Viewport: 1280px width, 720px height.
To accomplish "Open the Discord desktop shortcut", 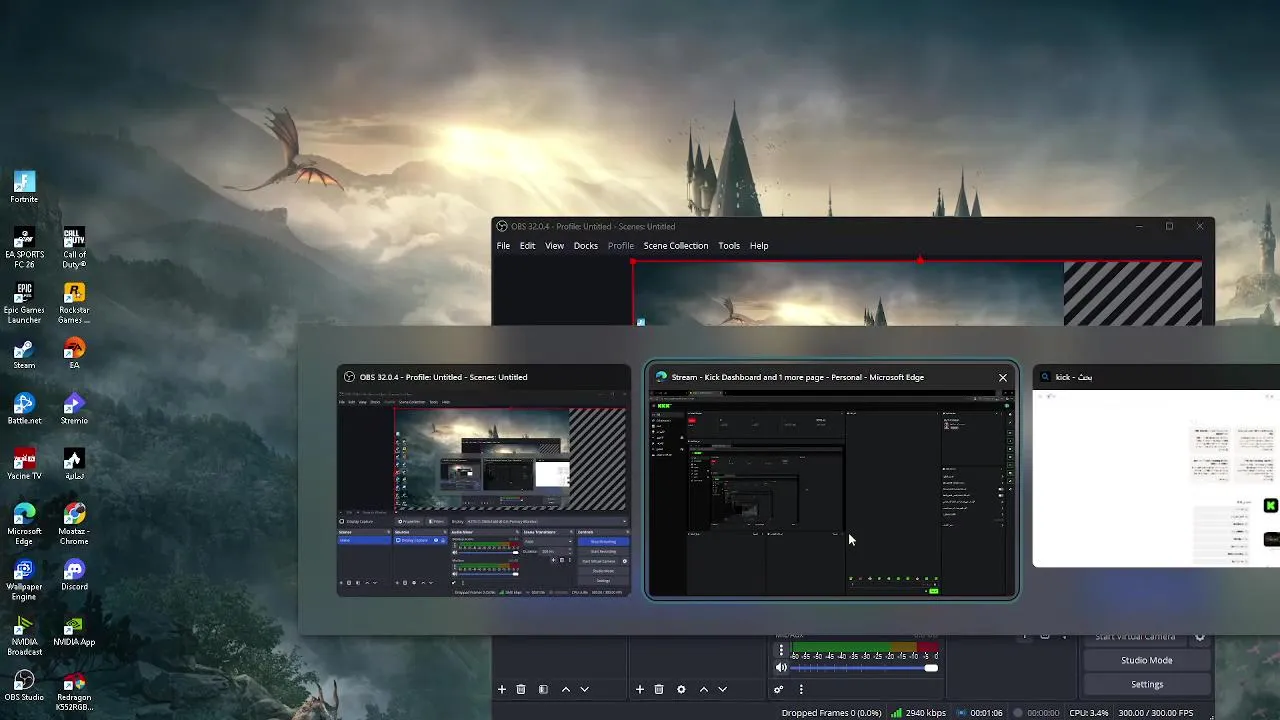I will pos(74,575).
